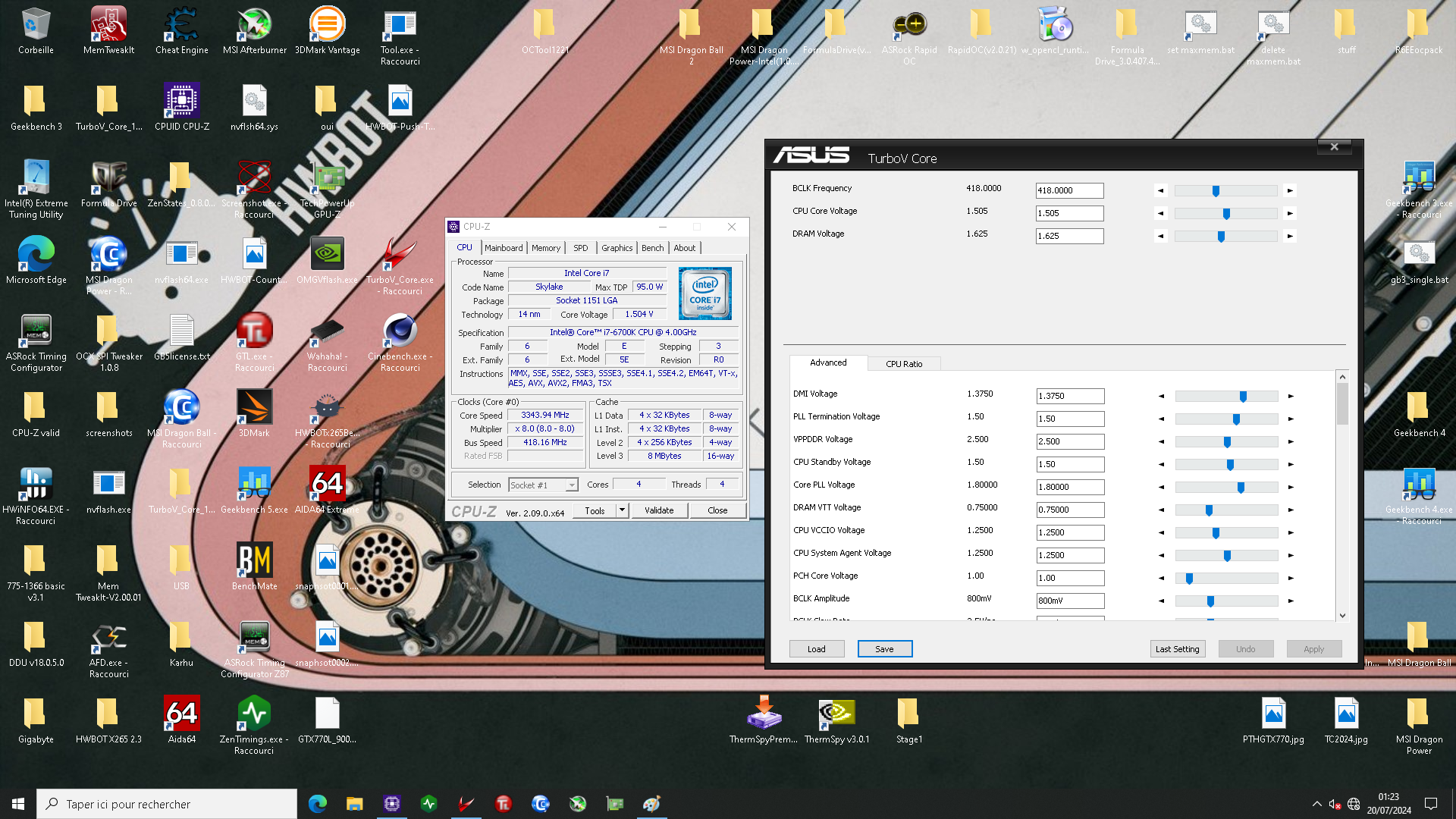Open the SPD tab in CPU-Z
This screenshot has width=1456, height=819.
pyautogui.click(x=581, y=248)
